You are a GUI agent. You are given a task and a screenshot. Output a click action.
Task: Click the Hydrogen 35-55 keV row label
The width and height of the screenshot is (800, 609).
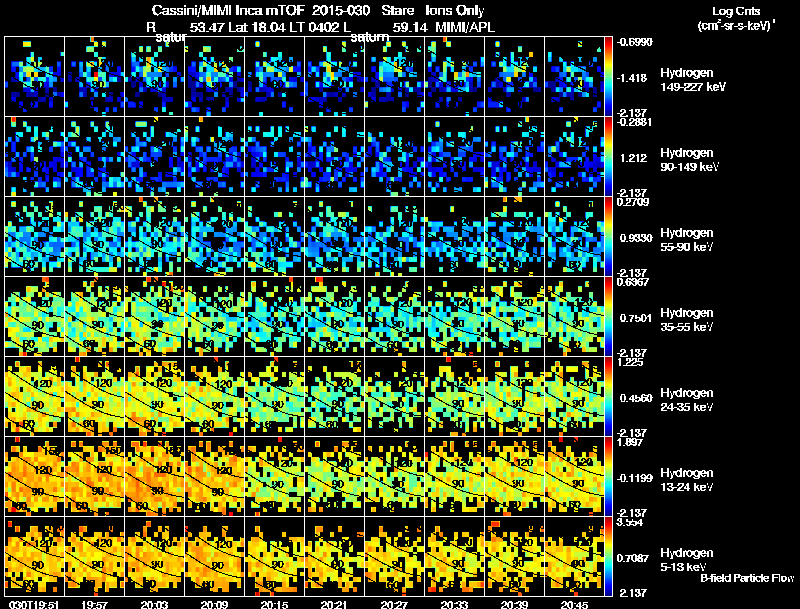click(x=686, y=320)
